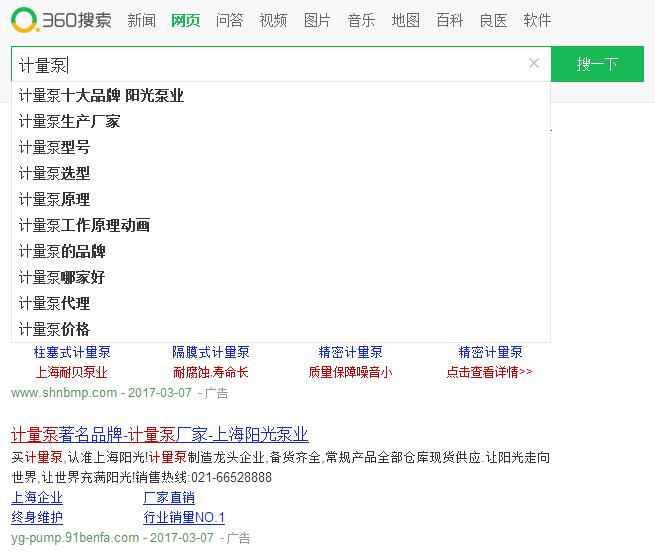Image resolution: width=655 pixels, height=559 pixels.
Task: Open the 行业销量NO.1 sublink
Action: click(184, 517)
